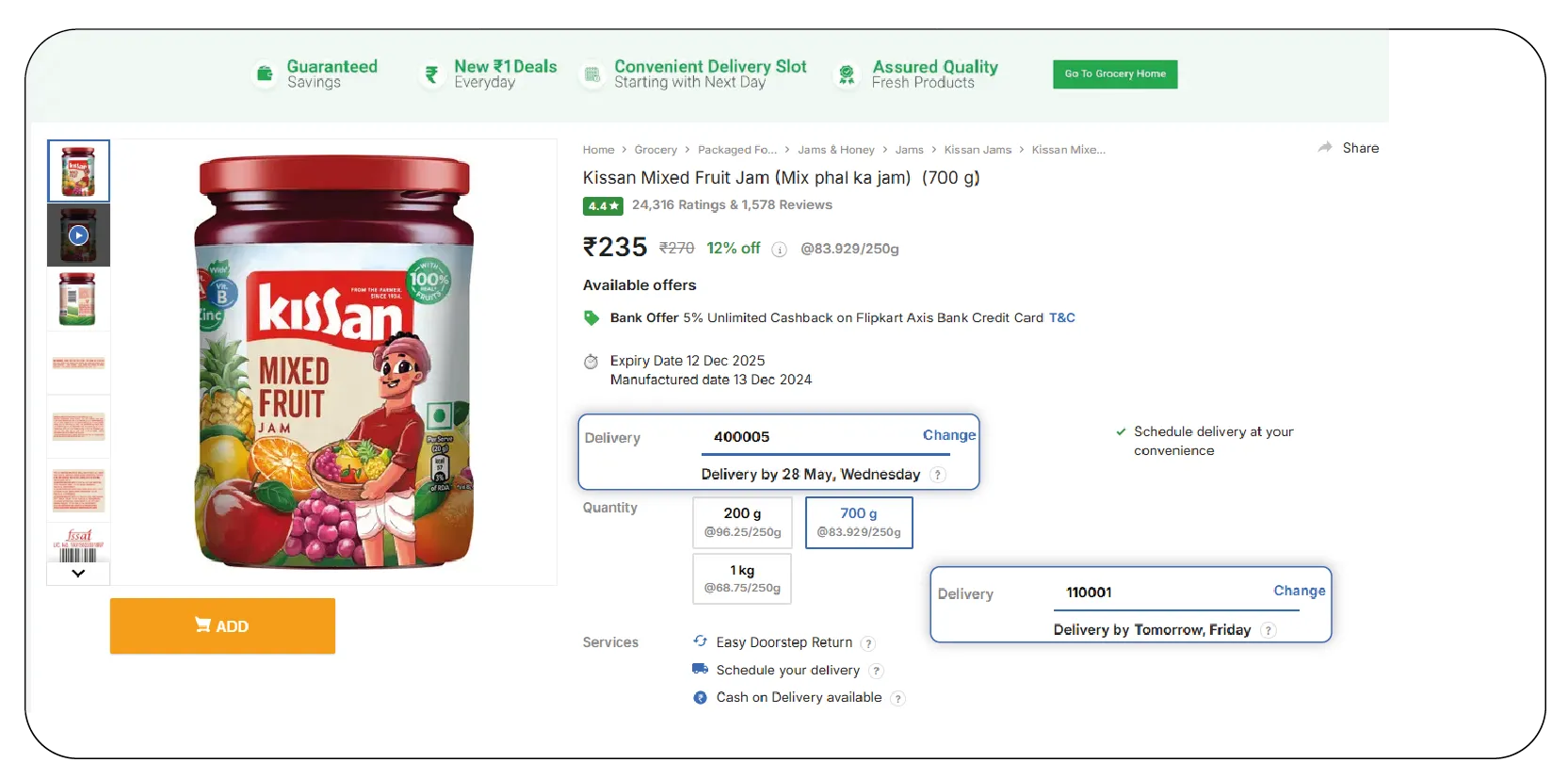Open Kissan Jams breadcrumb category

[x=978, y=150]
